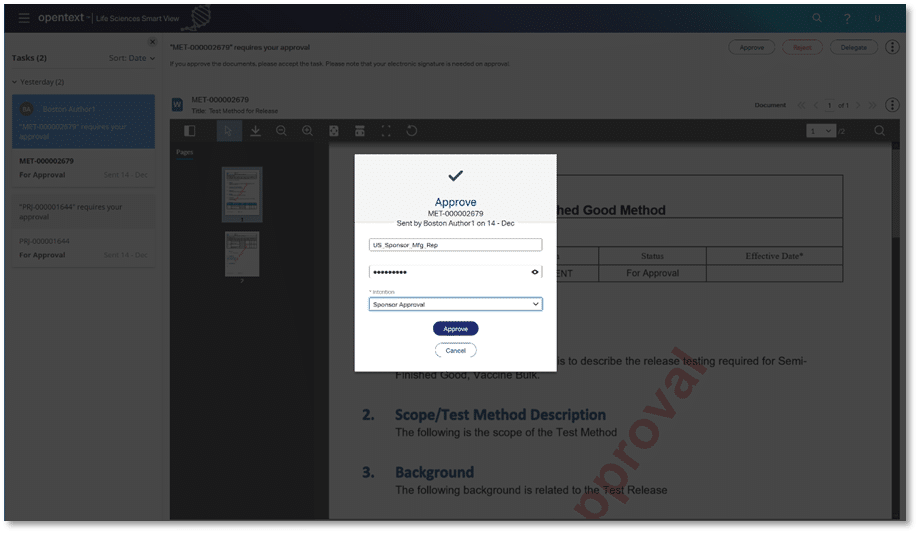This screenshot has width=919, height=534.
Task: Click the US_Sponsor_Mfg_Rep username field
Action: pyautogui.click(x=455, y=245)
